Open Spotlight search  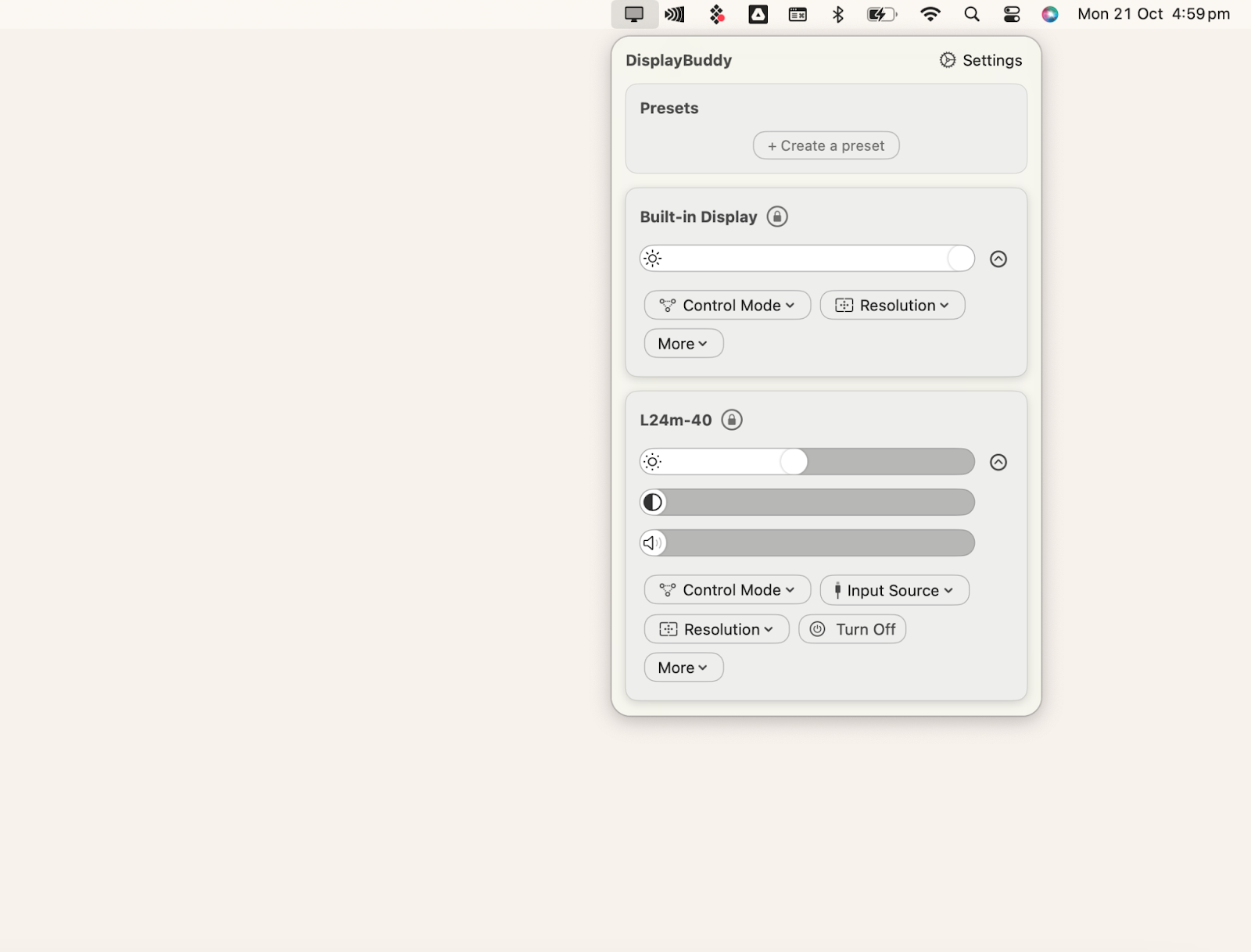972,14
